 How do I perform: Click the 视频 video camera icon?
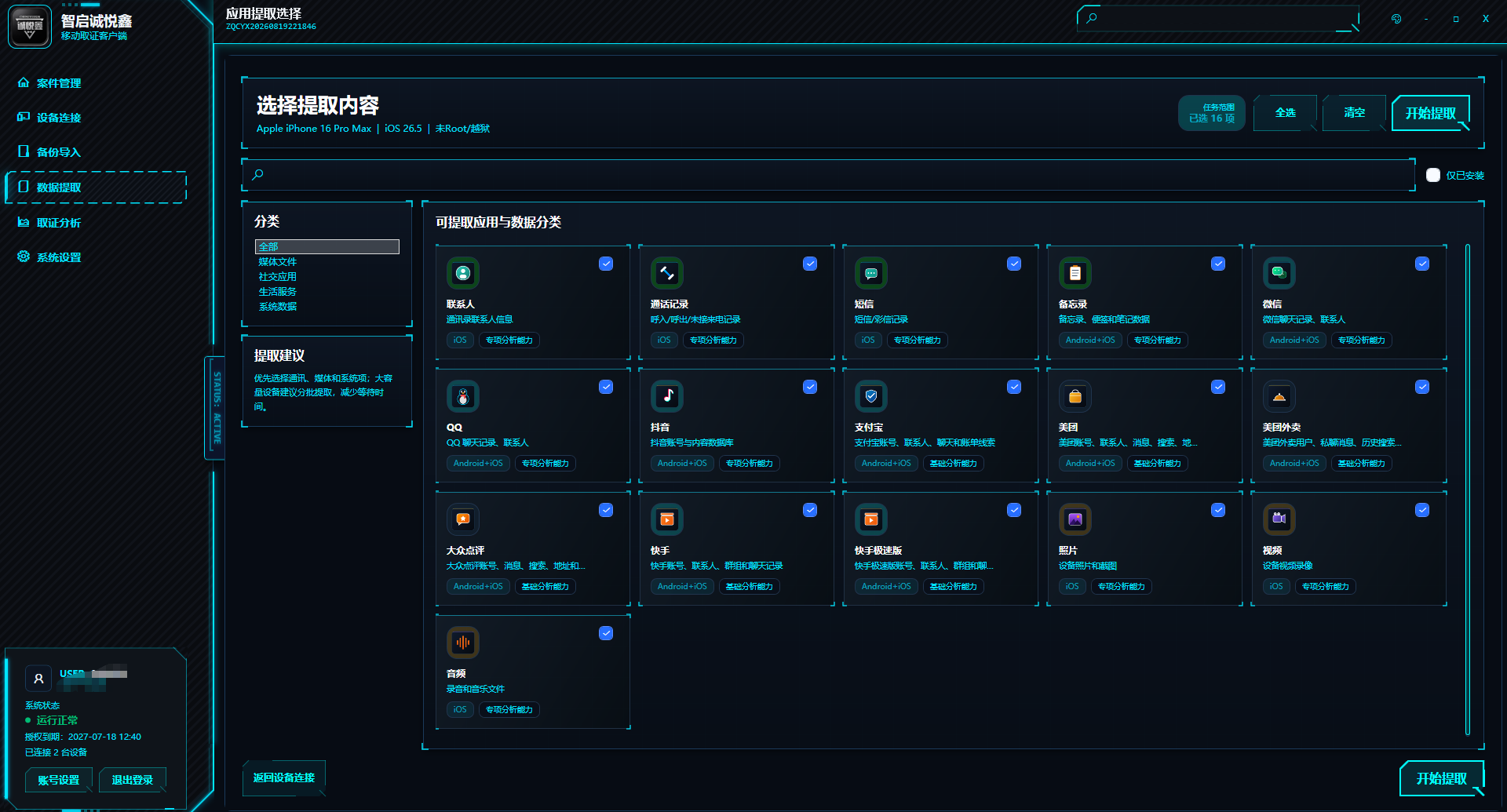(x=1279, y=519)
